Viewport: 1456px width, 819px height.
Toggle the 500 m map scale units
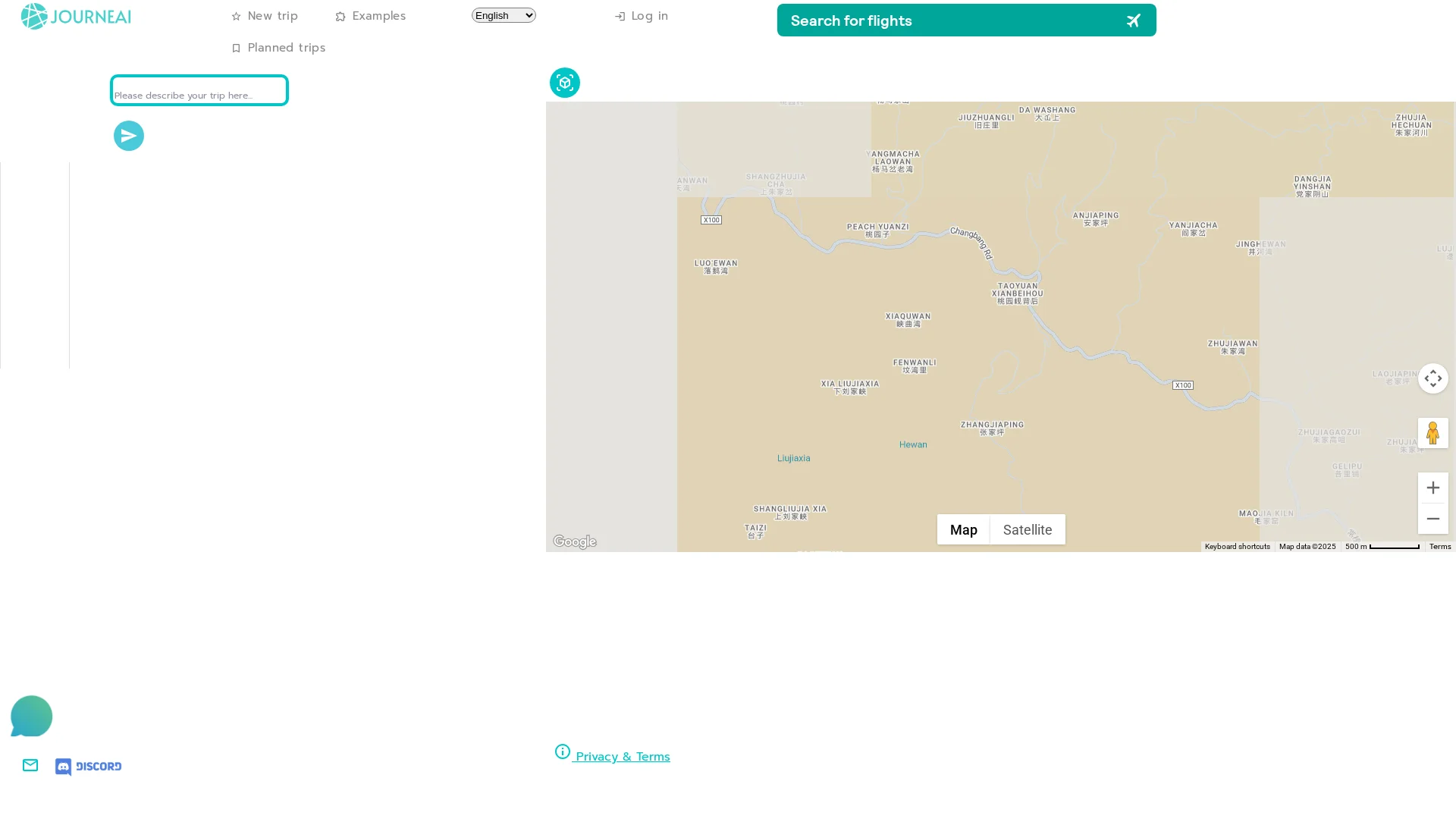tap(1382, 546)
